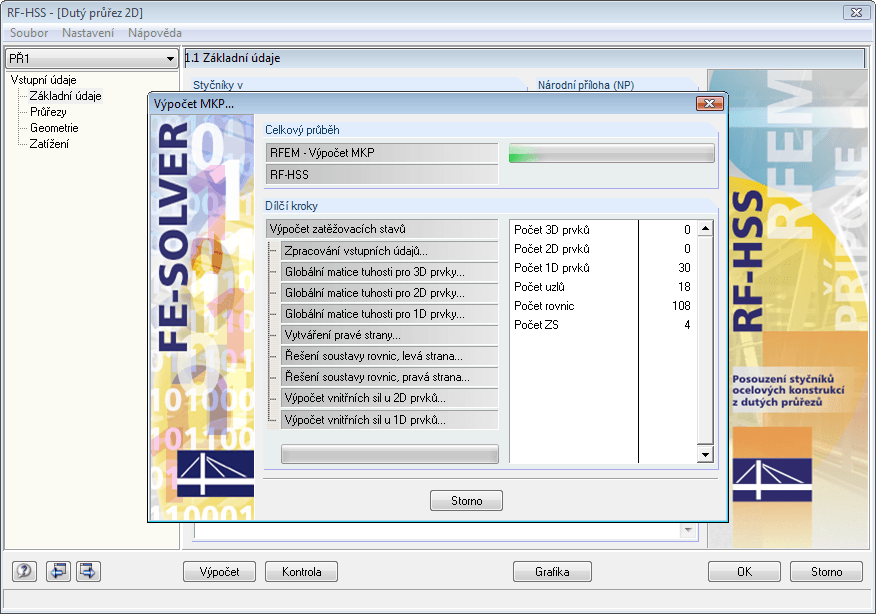This screenshot has height=614, width=876.
Task: Click Vstupní údaje tree root
Action: (44, 80)
